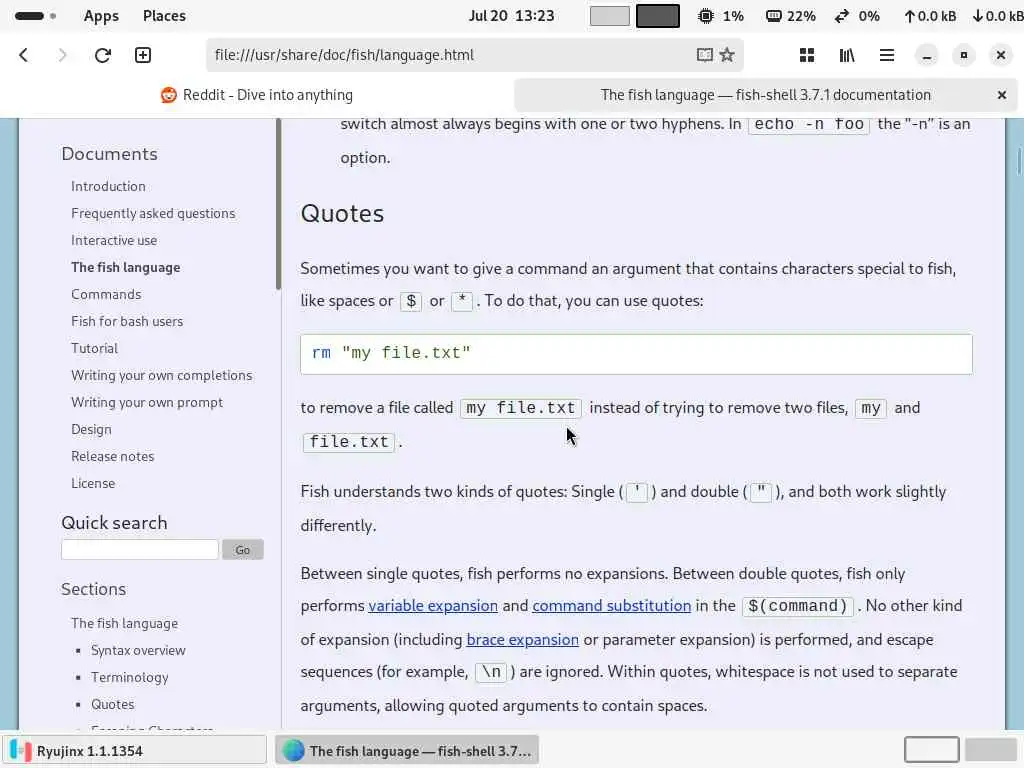Click the rm "my file.txt" code block
Screen dimensions: 1024x768
[636, 354]
